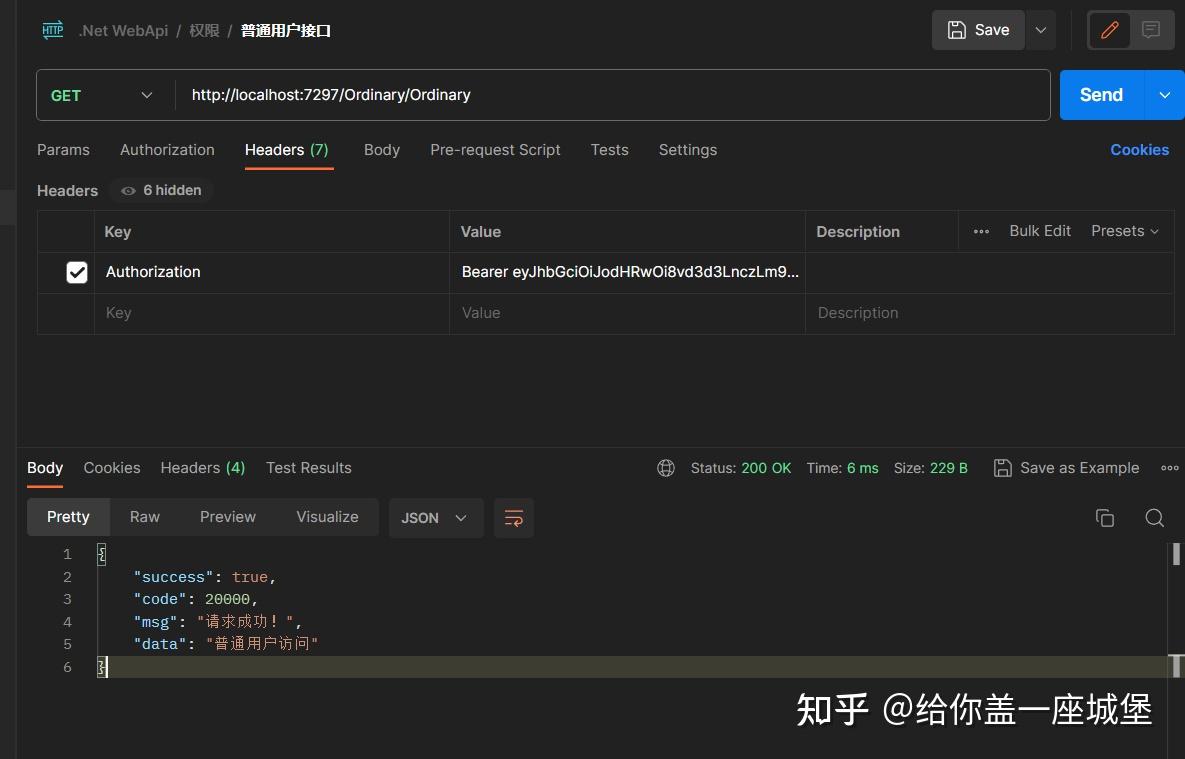Click the "code": 20000 line
The image size is (1185, 759).
[x=196, y=599]
